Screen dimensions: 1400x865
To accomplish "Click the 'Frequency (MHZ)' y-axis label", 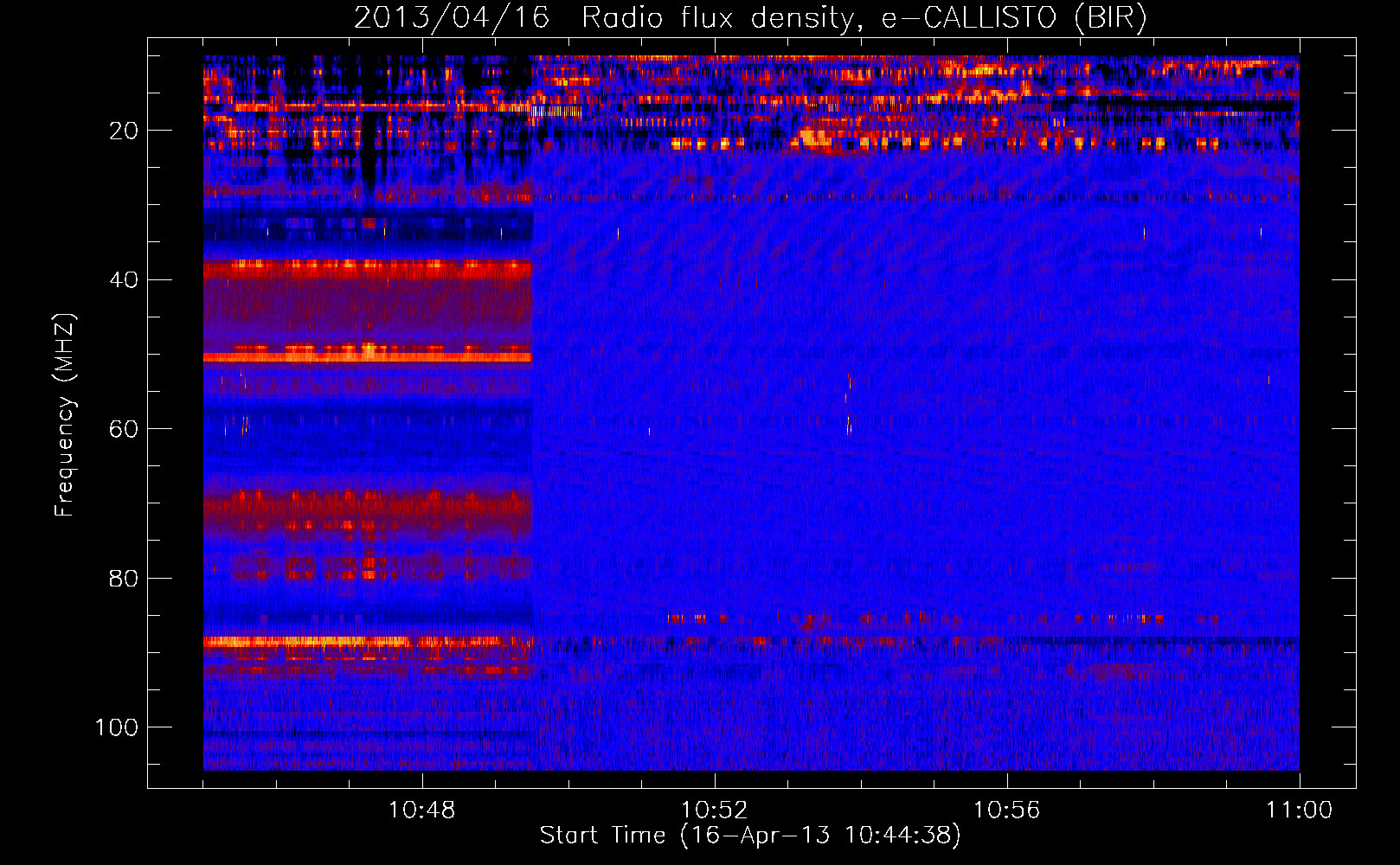I will coord(65,415).
